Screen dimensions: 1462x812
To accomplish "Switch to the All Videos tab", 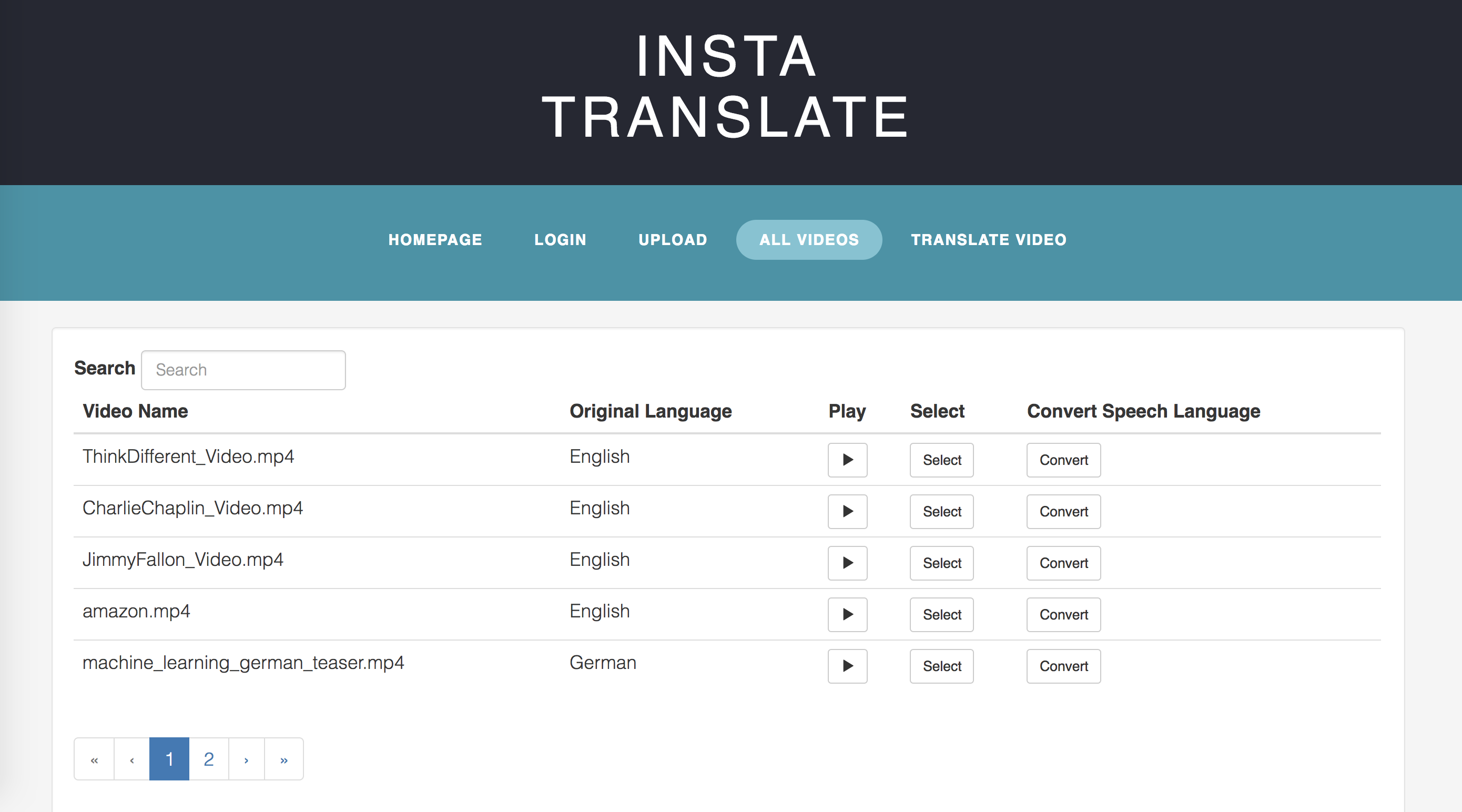I will [809, 239].
